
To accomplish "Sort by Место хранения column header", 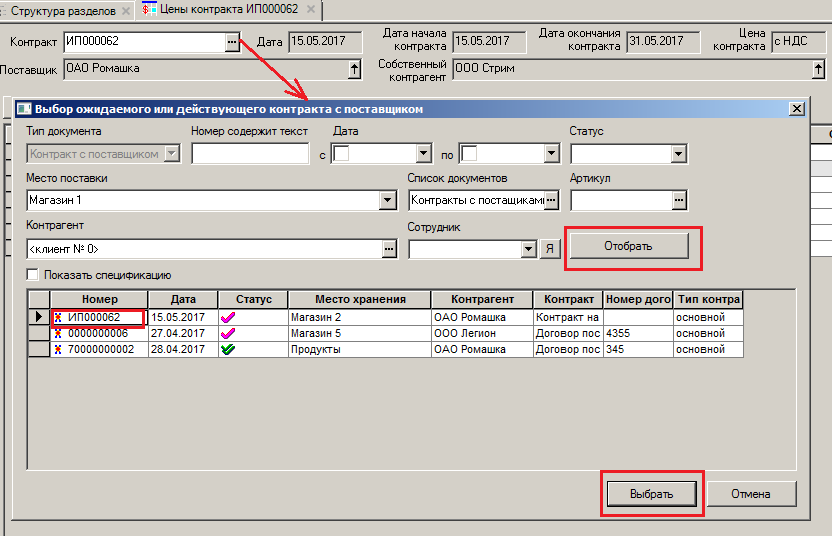I will (x=360, y=299).
